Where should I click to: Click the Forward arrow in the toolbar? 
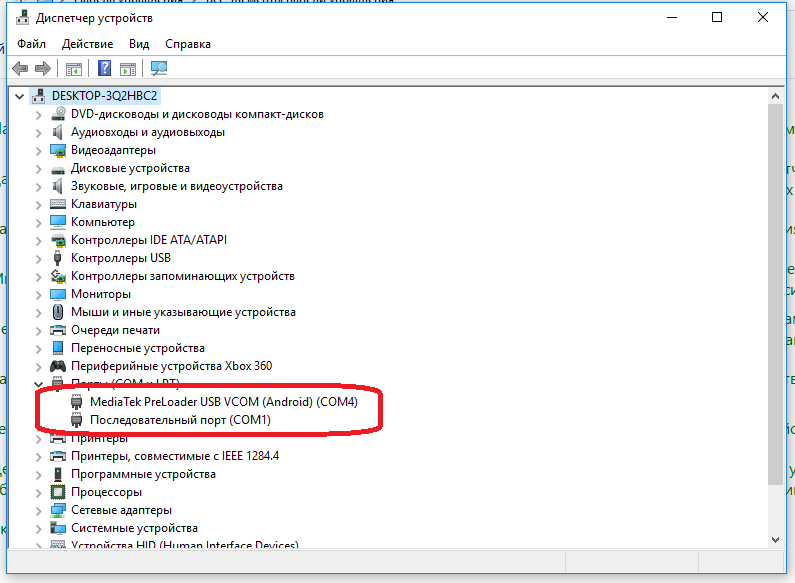pyautogui.click(x=42, y=69)
